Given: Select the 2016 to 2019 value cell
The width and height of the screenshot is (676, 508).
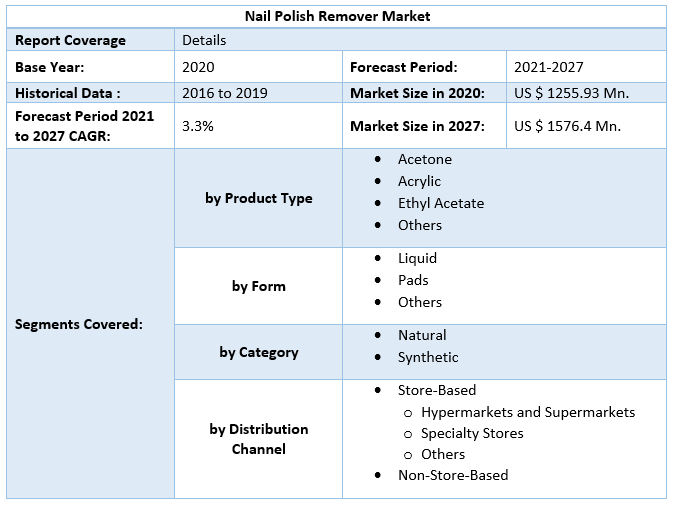Looking at the screenshot, I should (223, 92).
